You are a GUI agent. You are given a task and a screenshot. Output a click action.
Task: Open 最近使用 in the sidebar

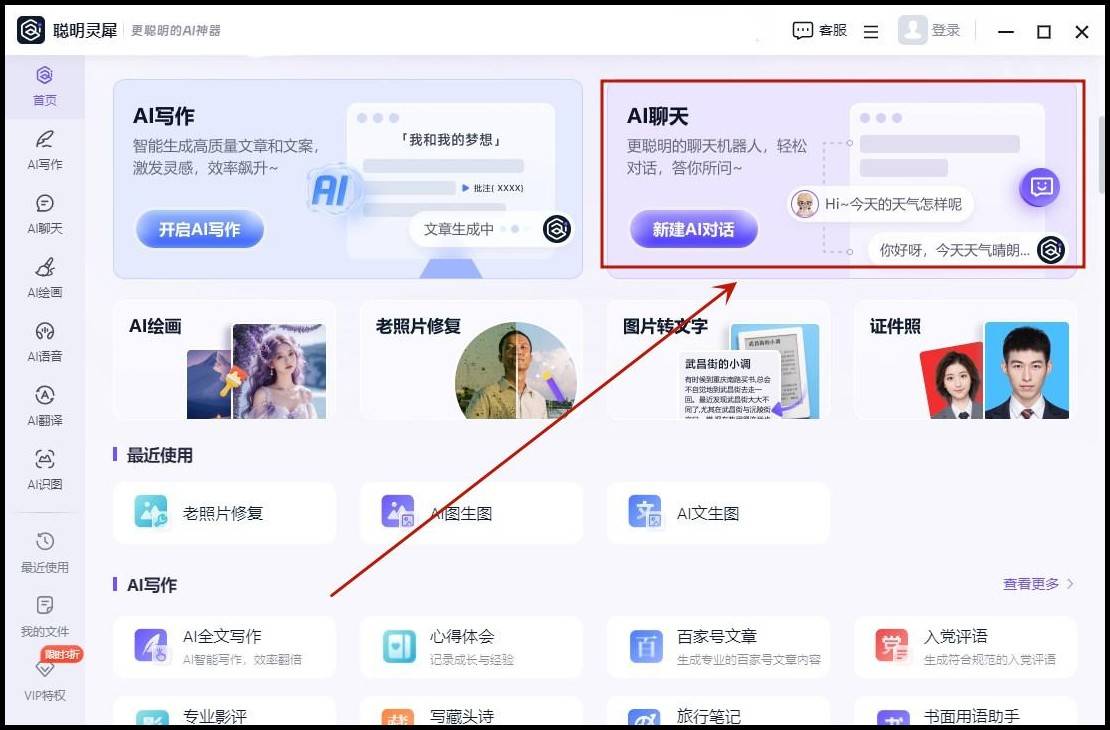pos(44,552)
